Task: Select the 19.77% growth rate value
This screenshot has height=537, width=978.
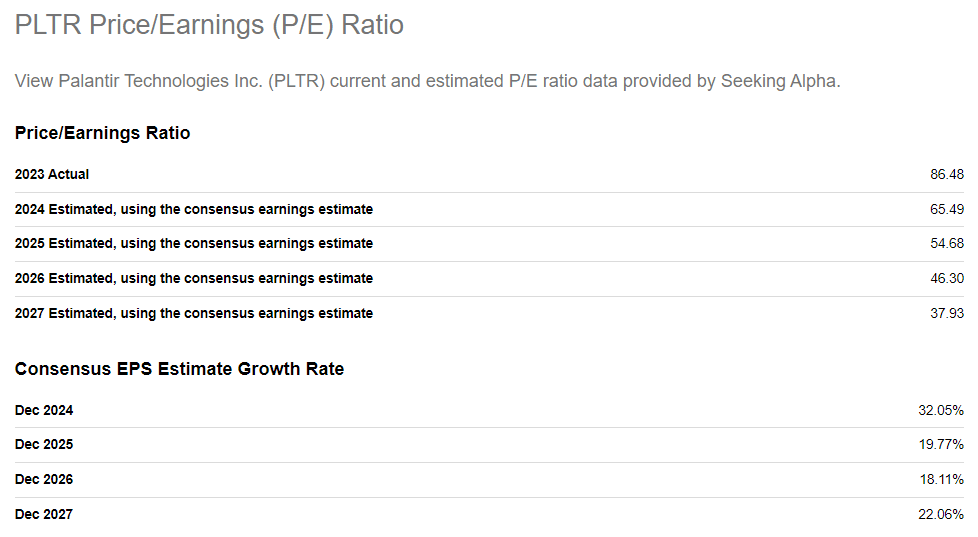Action: (942, 444)
